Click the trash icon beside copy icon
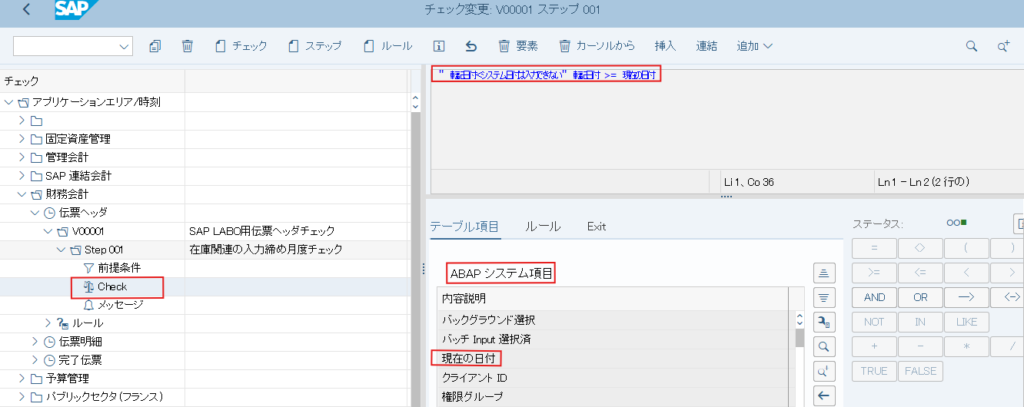This screenshot has width=1024, height=407. [187, 46]
